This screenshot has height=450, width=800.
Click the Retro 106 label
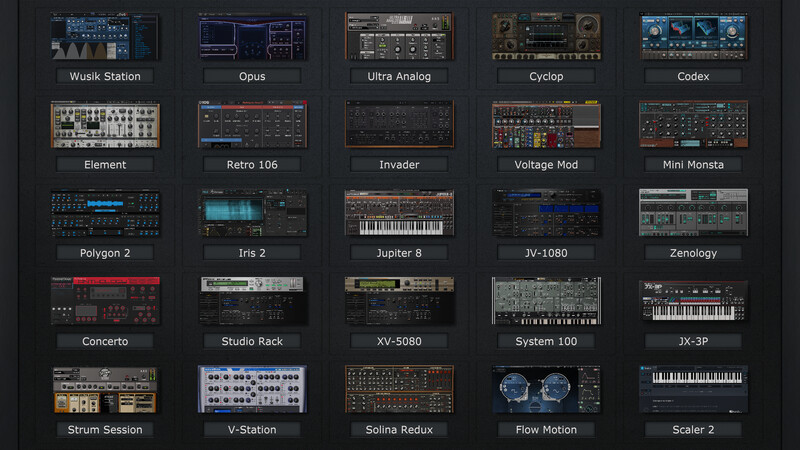pos(252,164)
